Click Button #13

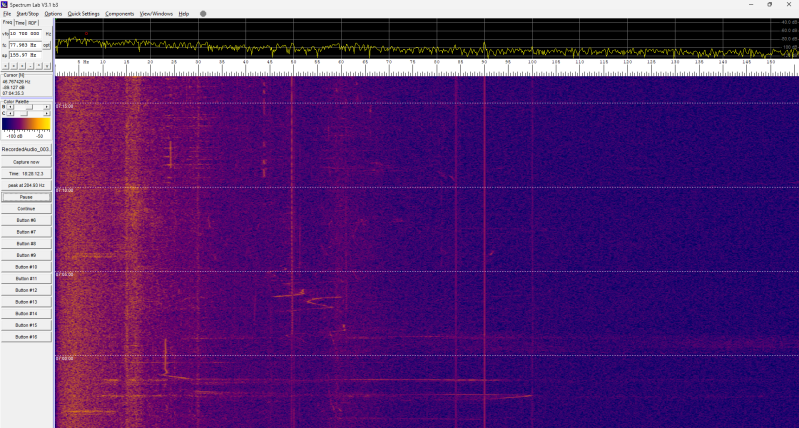click(x=26, y=302)
